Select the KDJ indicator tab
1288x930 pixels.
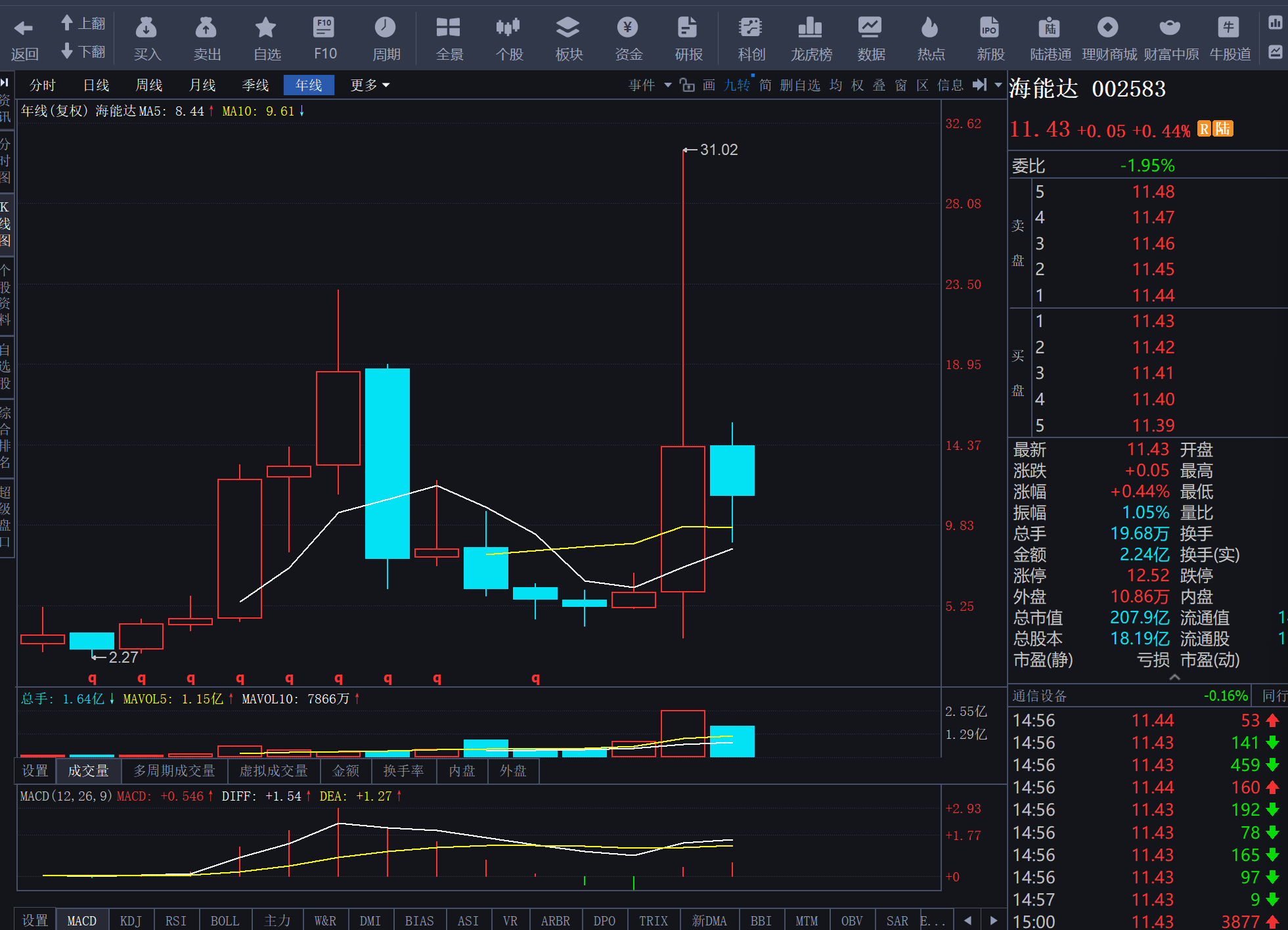(130, 920)
